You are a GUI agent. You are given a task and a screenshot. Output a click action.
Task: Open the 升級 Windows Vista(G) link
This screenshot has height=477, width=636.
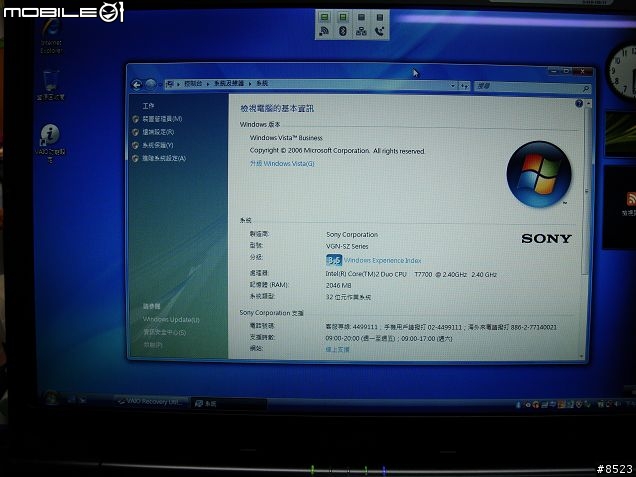(x=282, y=163)
